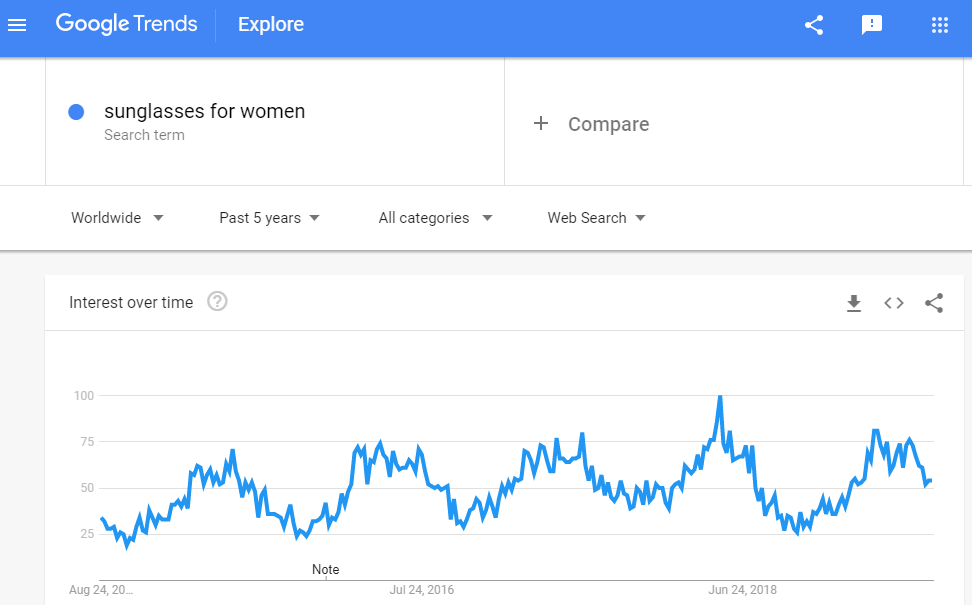The height and width of the screenshot is (605, 972).
Task: Go to the Explore page title
Action: click(x=271, y=24)
